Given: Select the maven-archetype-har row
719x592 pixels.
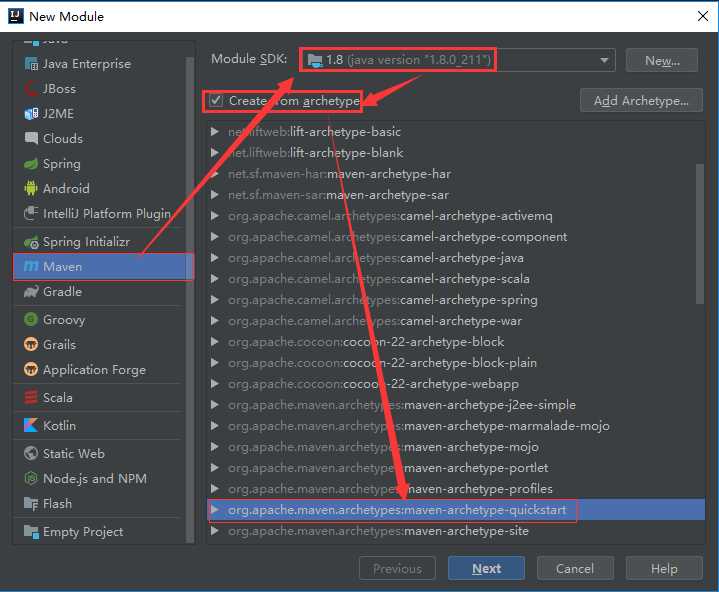Looking at the screenshot, I should tap(455, 174).
